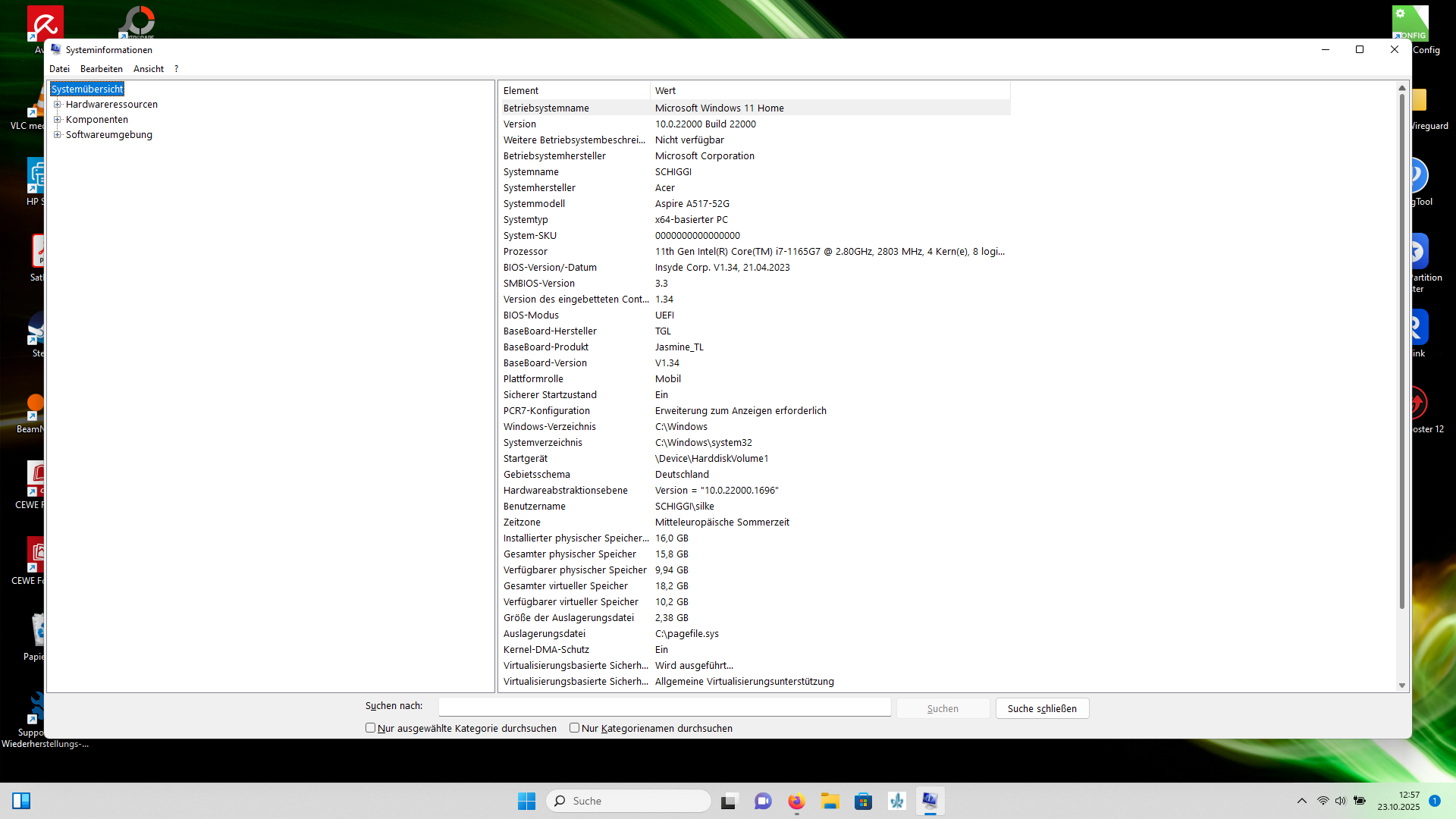1456x819 pixels.
Task: Open the notification badge icon
Action: pyautogui.click(x=1435, y=801)
